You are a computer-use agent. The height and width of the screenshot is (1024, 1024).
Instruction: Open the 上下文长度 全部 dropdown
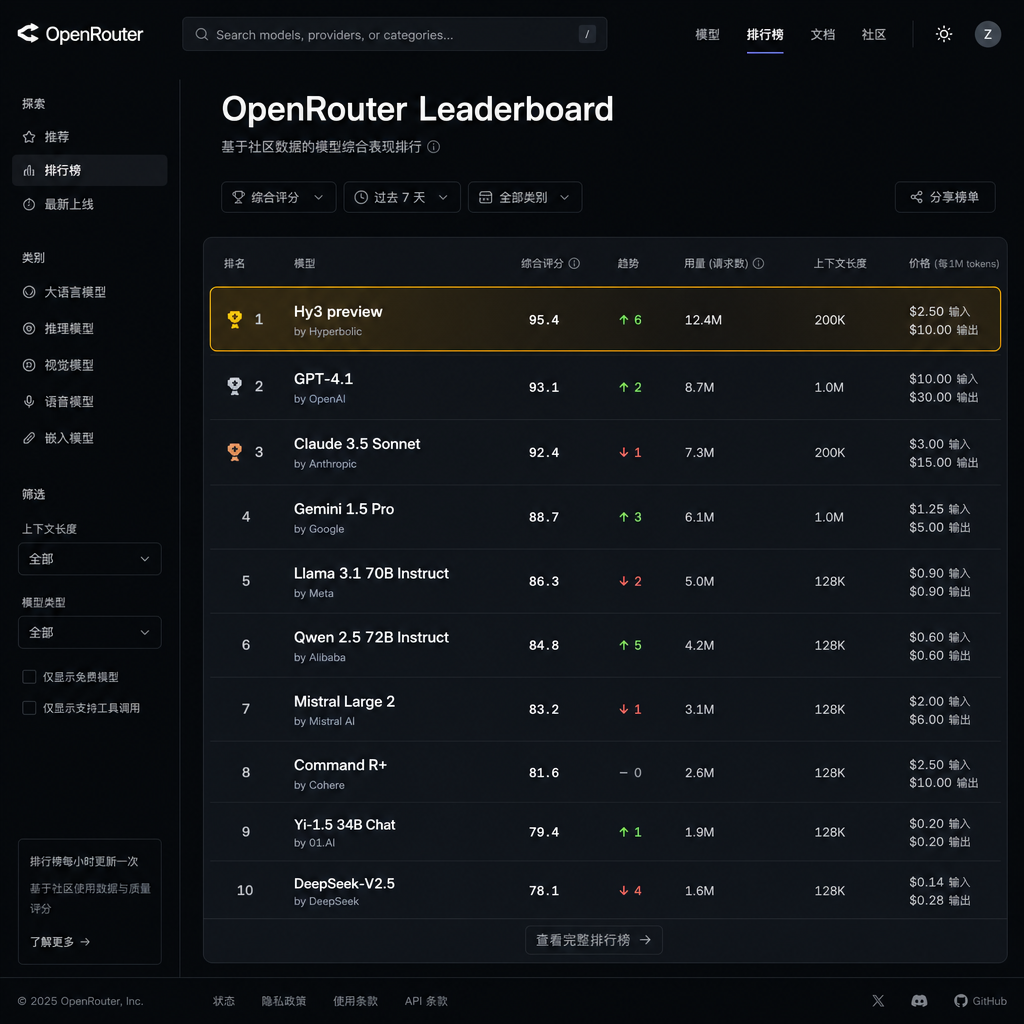tap(89, 559)
